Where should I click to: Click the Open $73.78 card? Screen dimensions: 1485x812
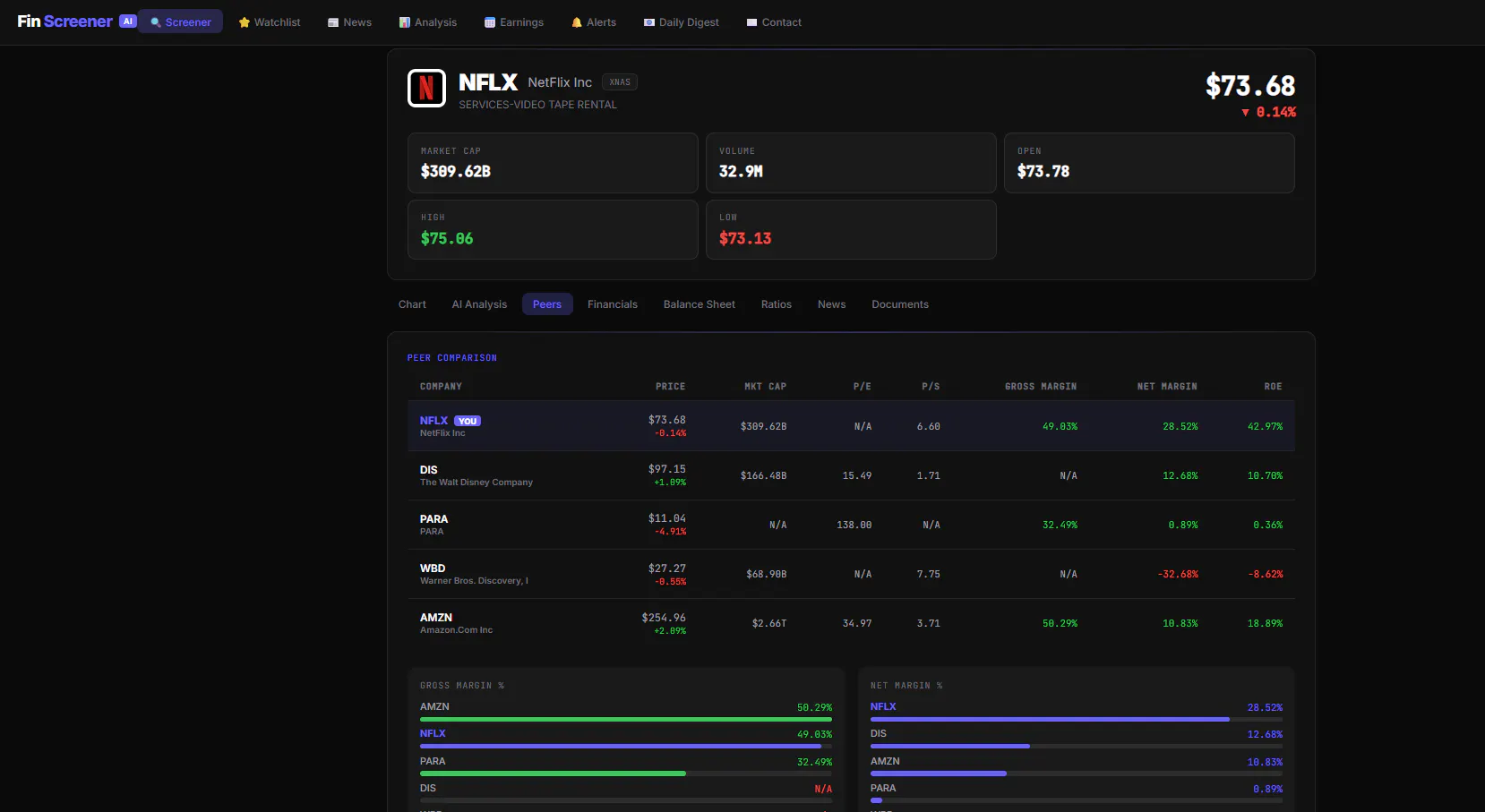[1149, 163]
